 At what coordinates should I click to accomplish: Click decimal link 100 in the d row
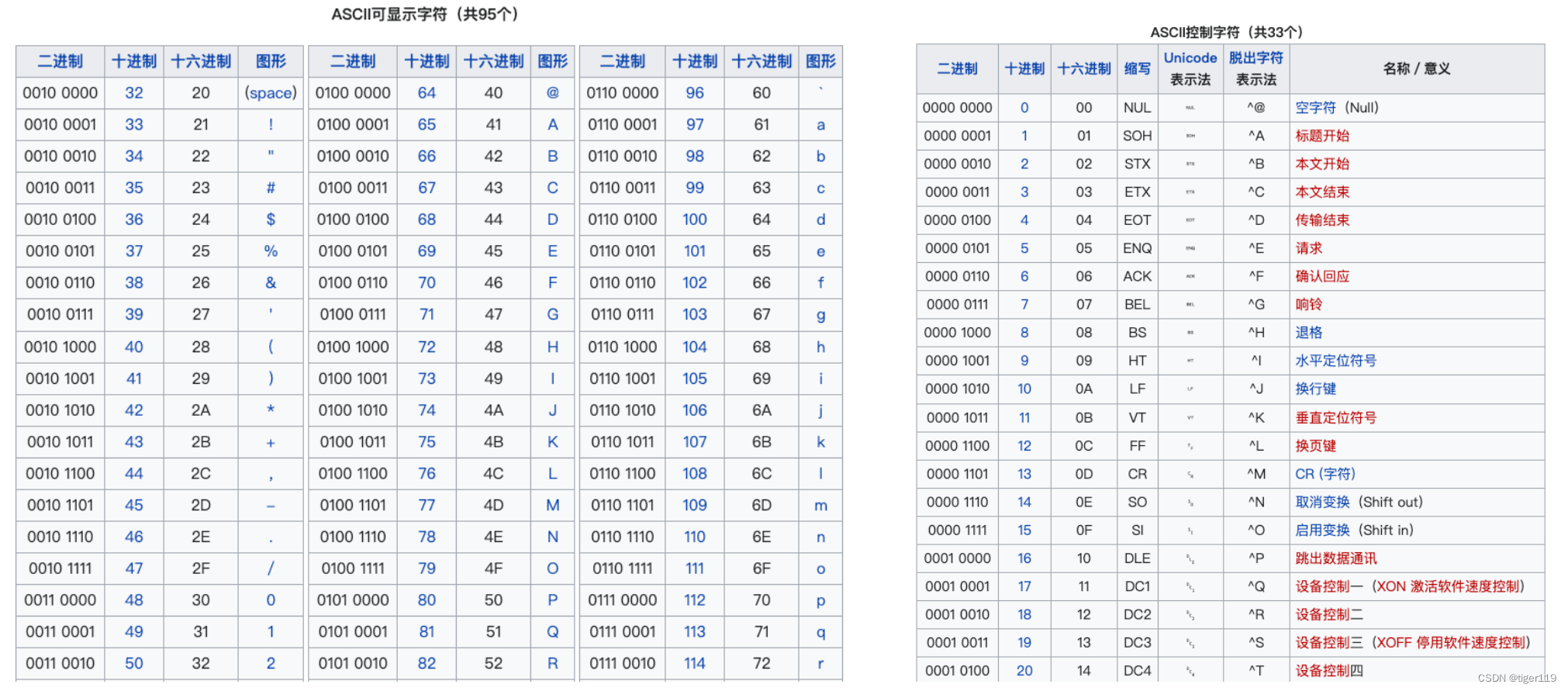point(695,219)
